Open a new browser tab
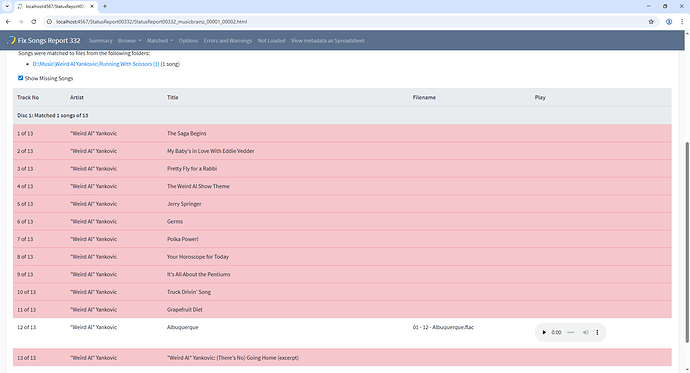The image size is (690, 373). click(x=105, y=6)
